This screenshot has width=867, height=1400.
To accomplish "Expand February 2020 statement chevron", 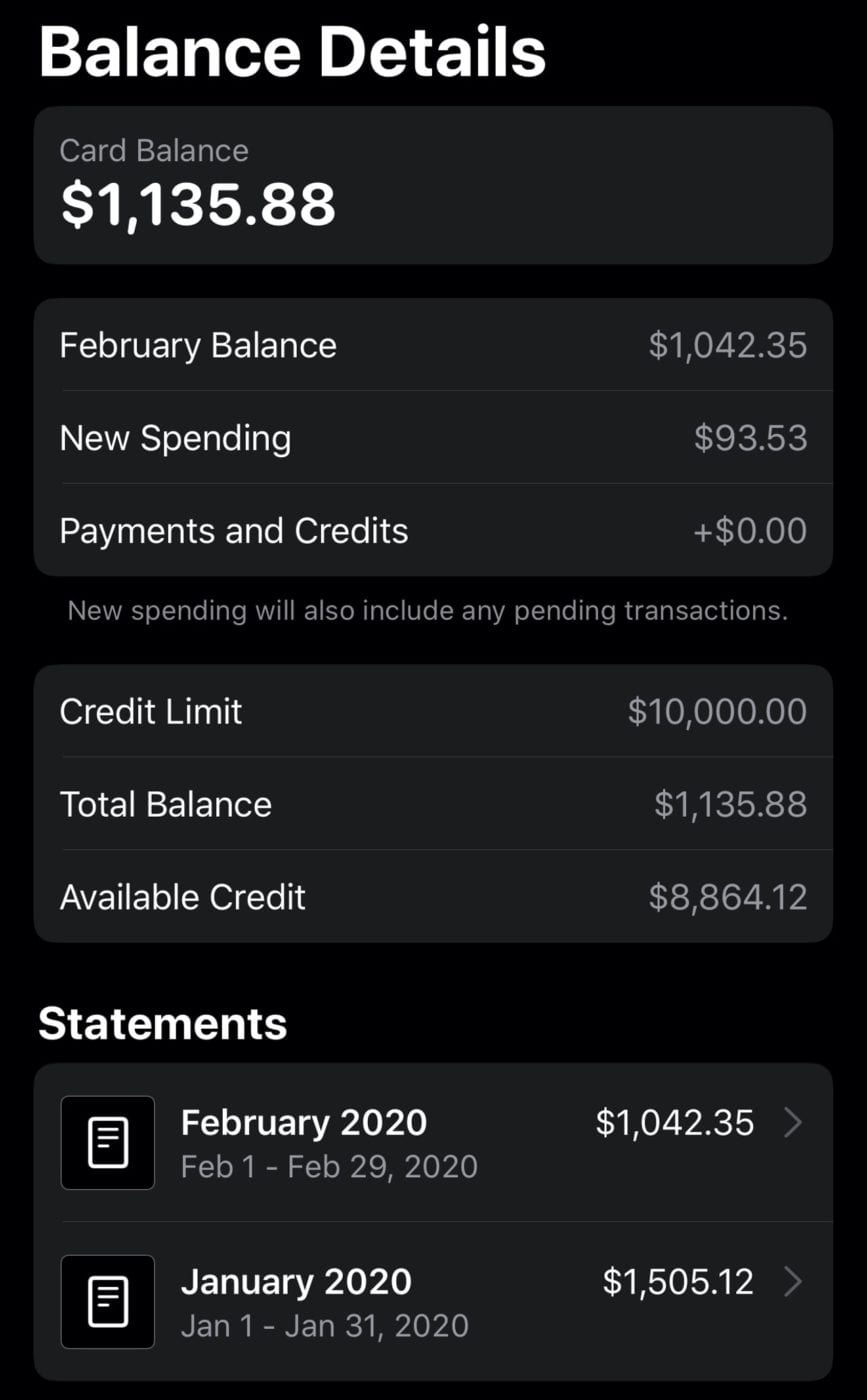I will coord(793,1123).
